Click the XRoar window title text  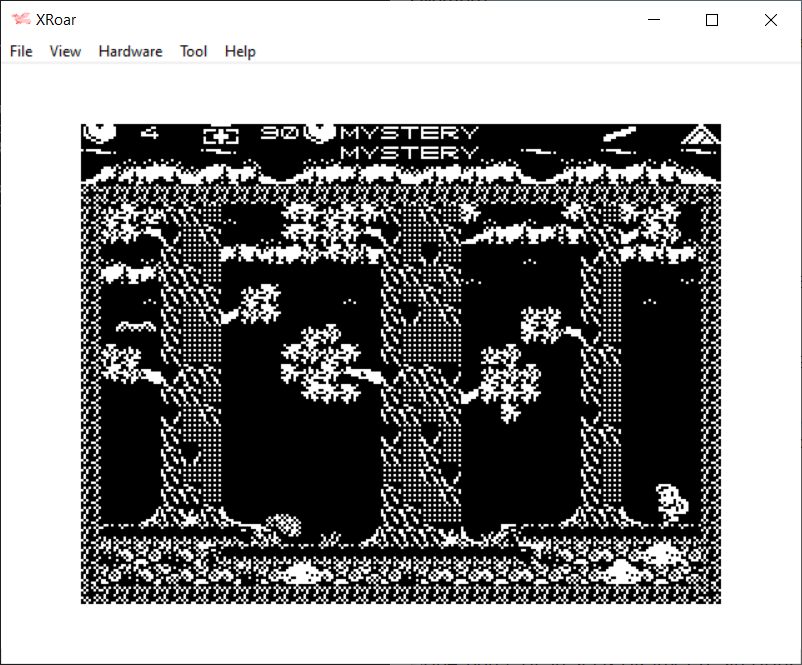click(x=56, y=20)
